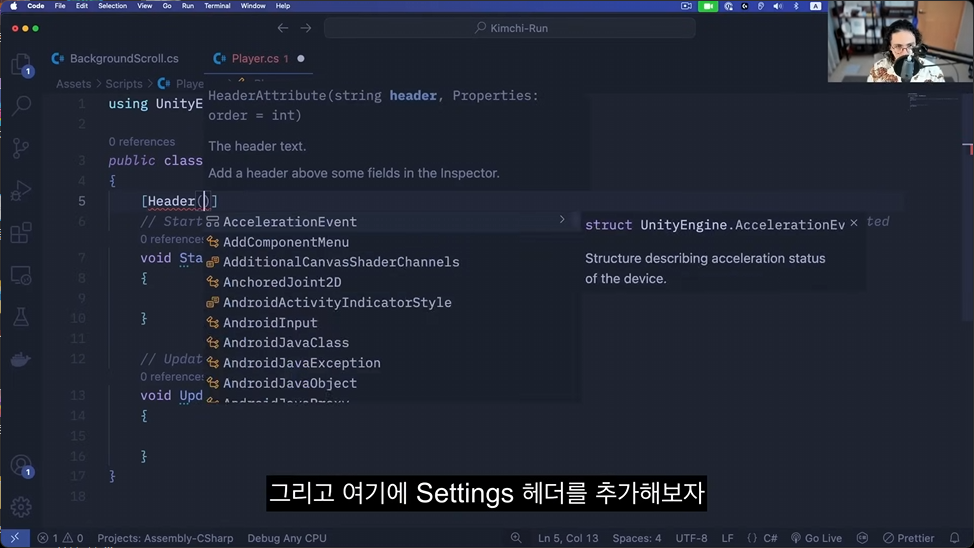Open the Explorer view in activity bar
This screenshot has width=974, height=548.
[21, 65]
